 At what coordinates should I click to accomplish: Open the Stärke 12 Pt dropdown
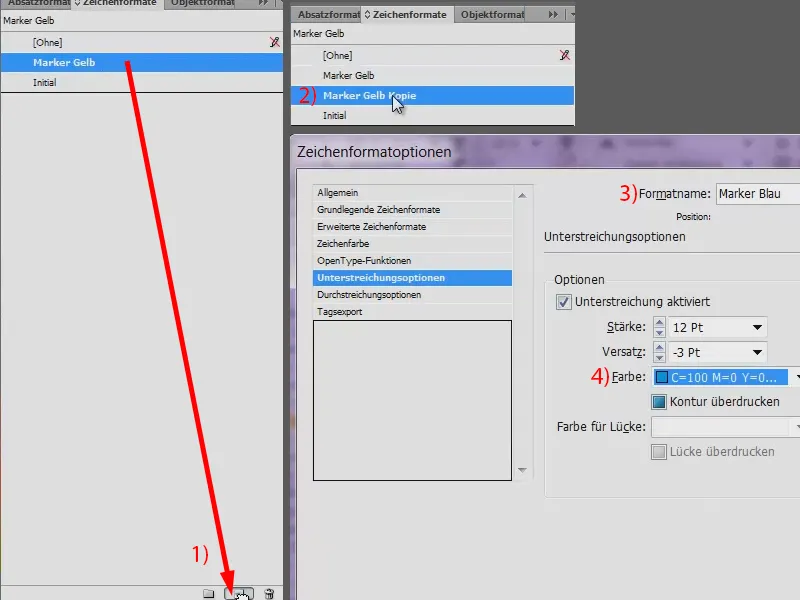click(x=757, y=328)
